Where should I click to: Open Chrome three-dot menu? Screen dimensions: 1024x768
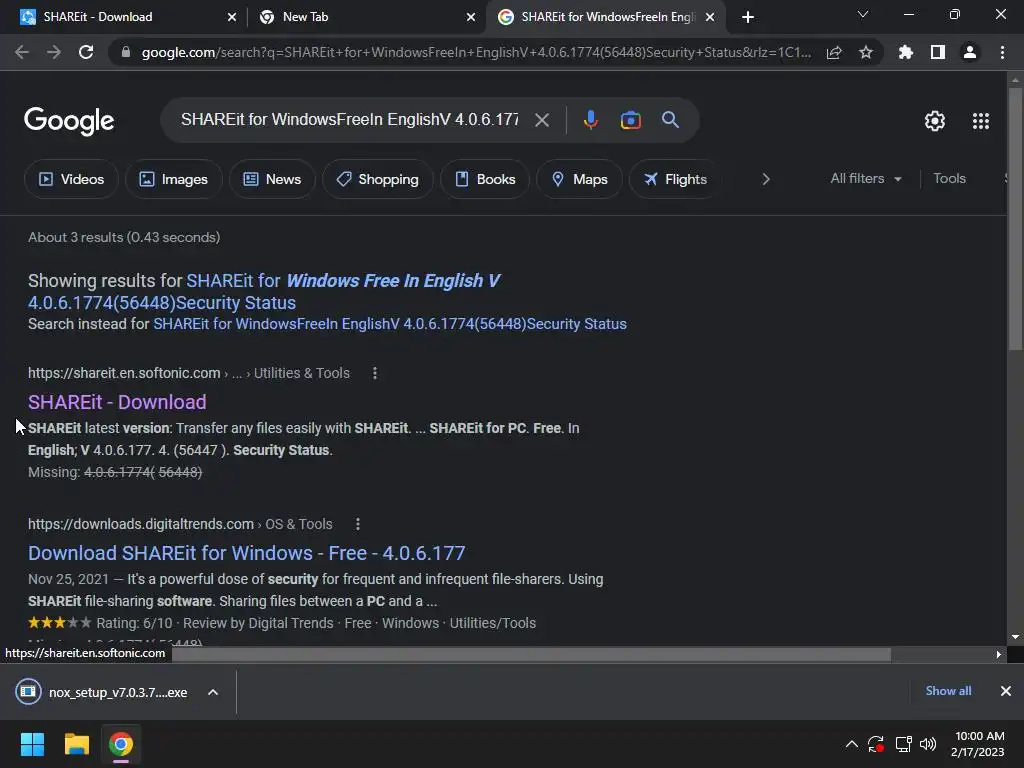pyautogui.click(x=1002, y=52)
